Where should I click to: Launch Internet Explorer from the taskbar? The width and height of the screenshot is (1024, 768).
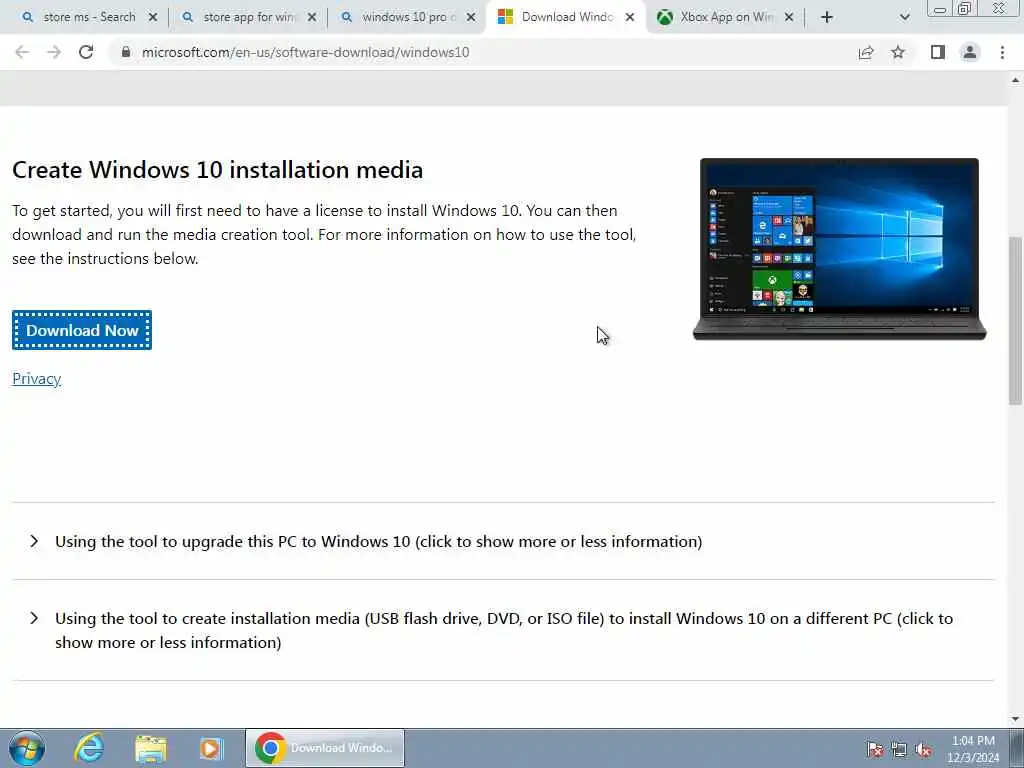click(x=89, y=748)
